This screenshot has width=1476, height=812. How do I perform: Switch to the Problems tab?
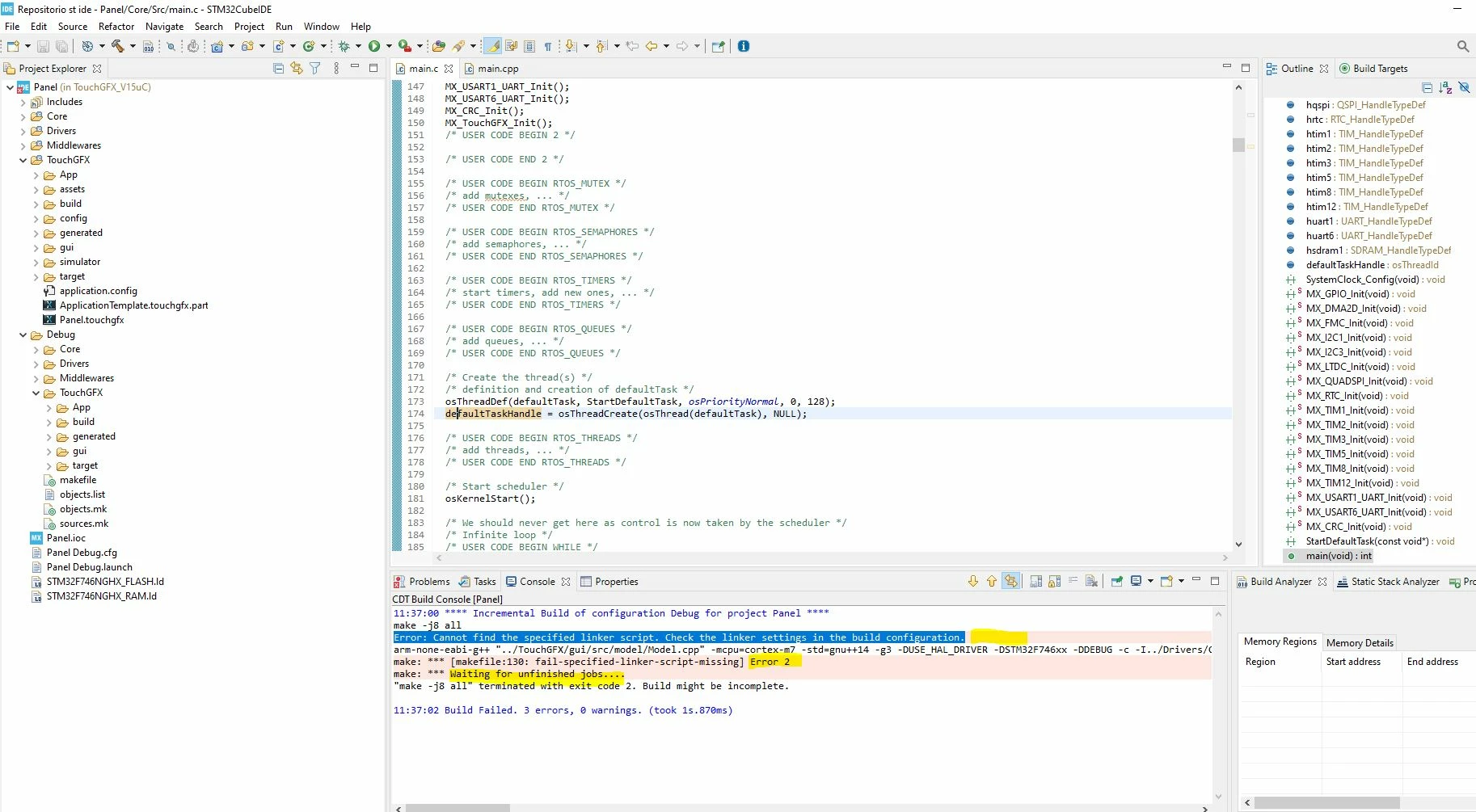click(422, 582)
